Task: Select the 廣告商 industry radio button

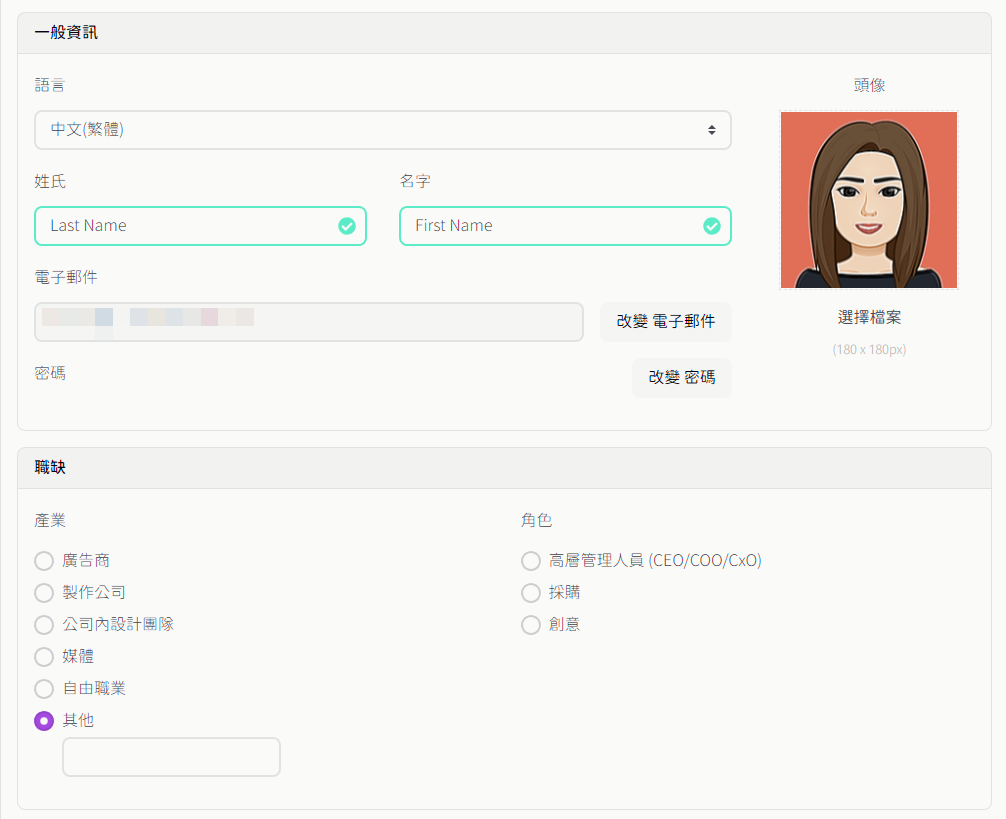Action: coord(44,561)
